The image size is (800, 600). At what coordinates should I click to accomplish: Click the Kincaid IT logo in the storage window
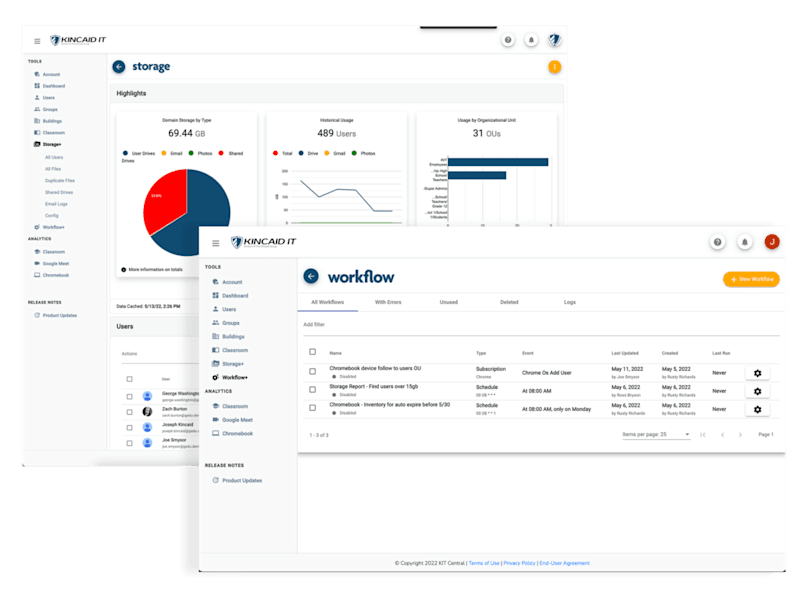pos(78,40)
